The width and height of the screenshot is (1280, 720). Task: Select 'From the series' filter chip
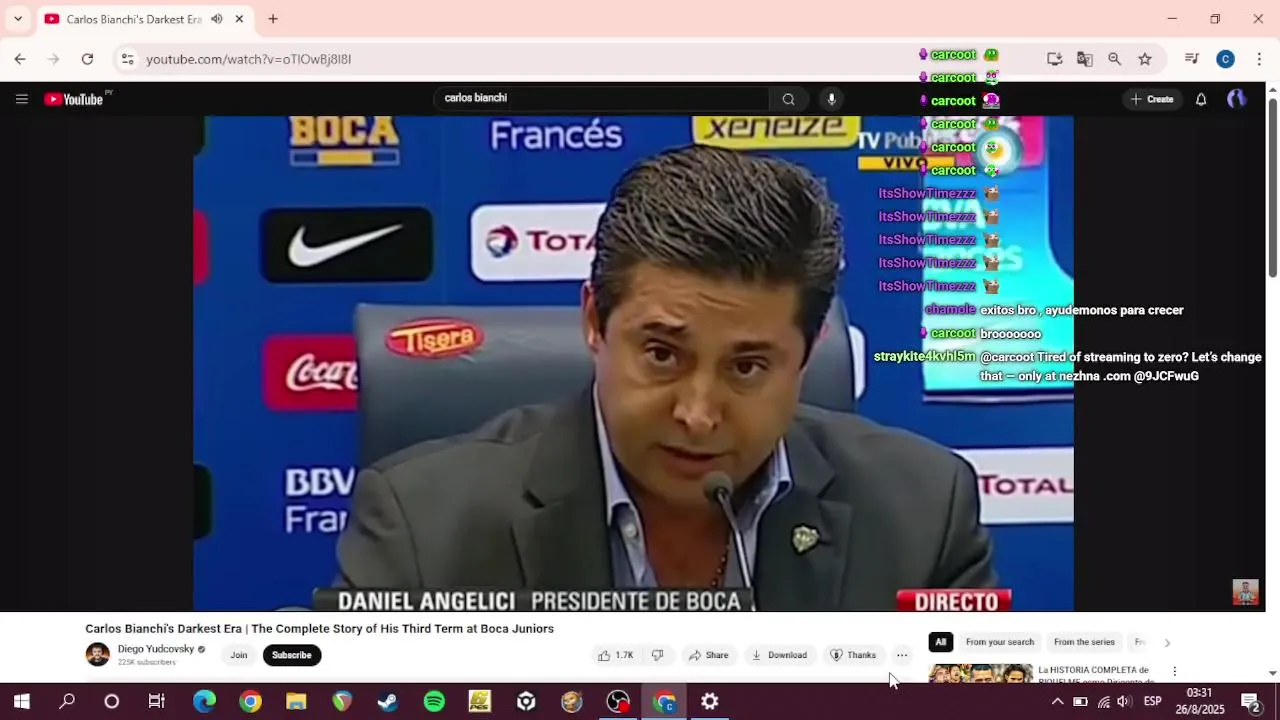click(1084, 642)
